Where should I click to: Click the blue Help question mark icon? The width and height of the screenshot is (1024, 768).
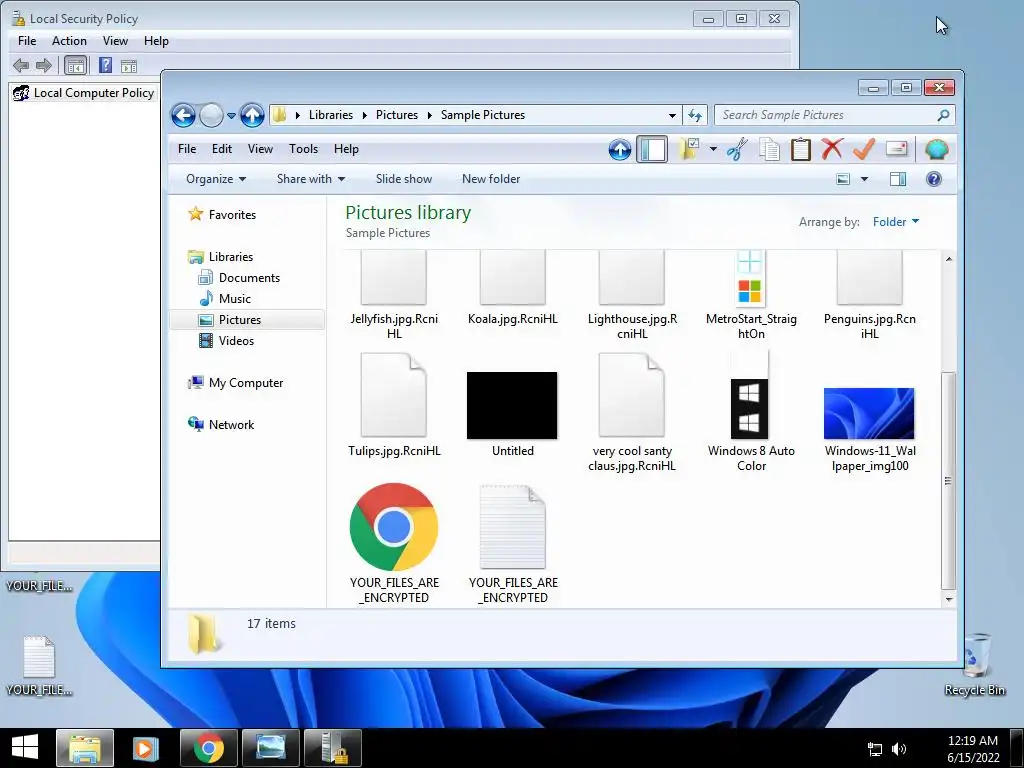click(x=934, y=179)
